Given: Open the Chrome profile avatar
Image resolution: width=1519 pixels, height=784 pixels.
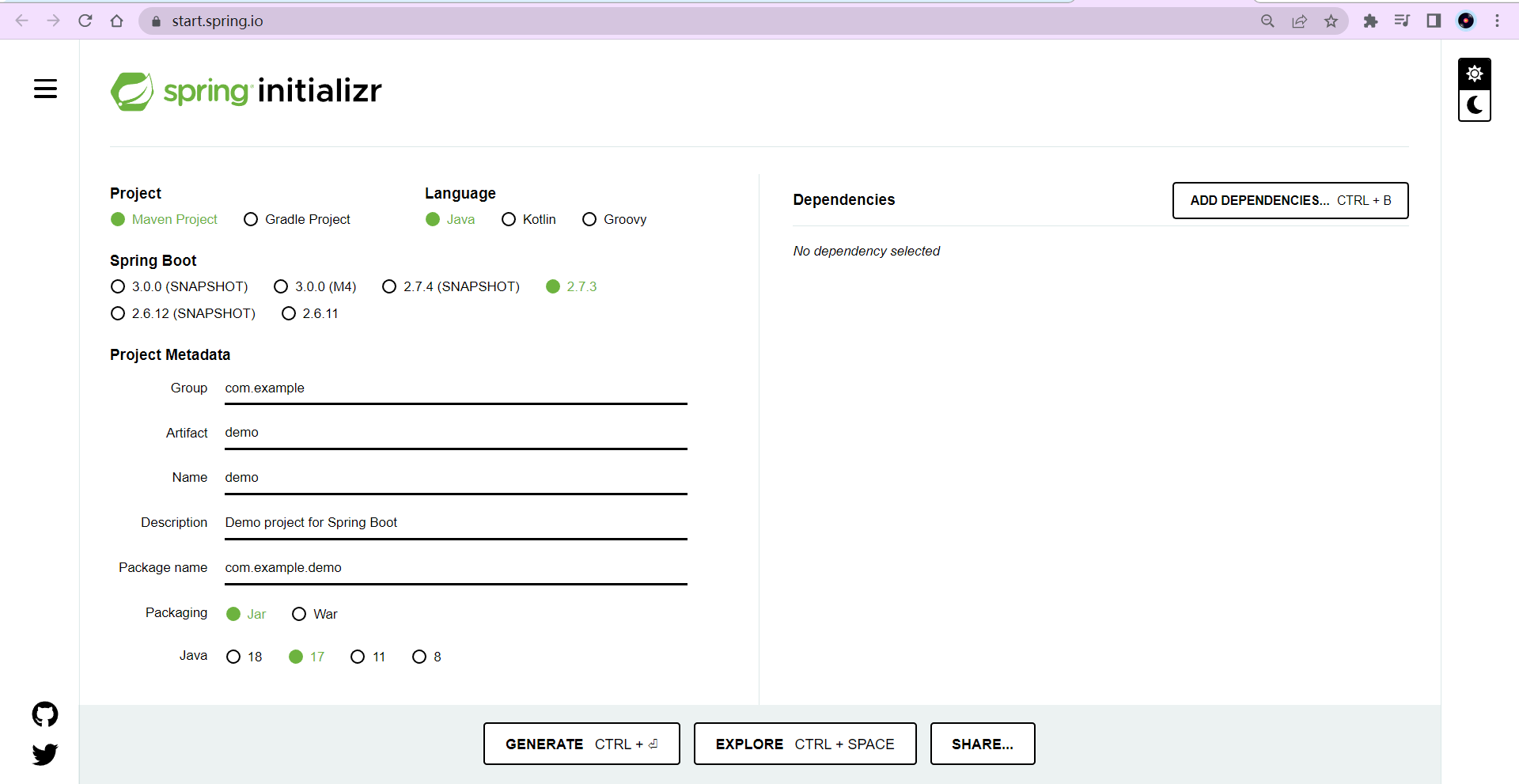Looking at the screenshot, I should coord(1466,21).
